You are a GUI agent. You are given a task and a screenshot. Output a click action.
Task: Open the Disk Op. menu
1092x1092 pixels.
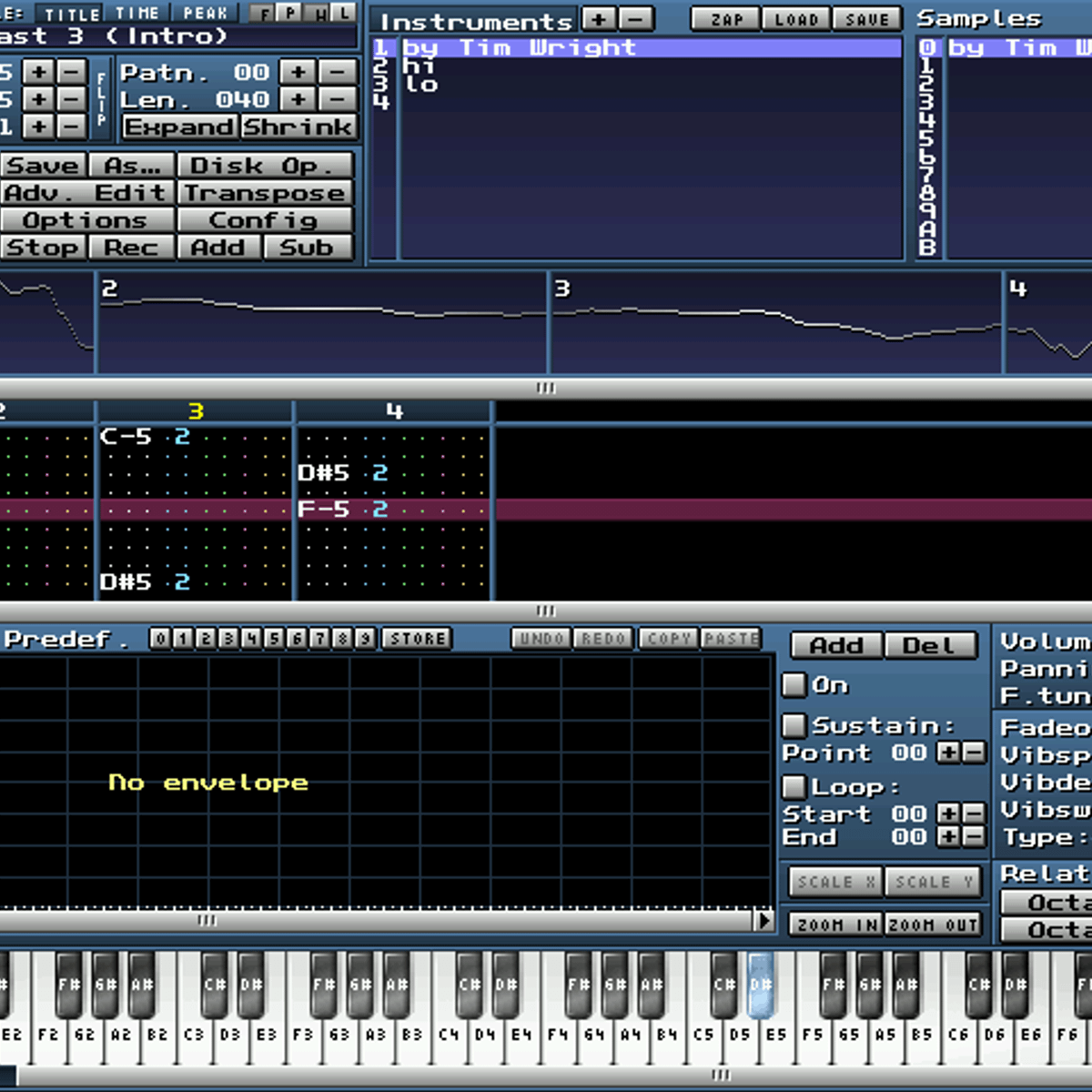pos(265,166)
